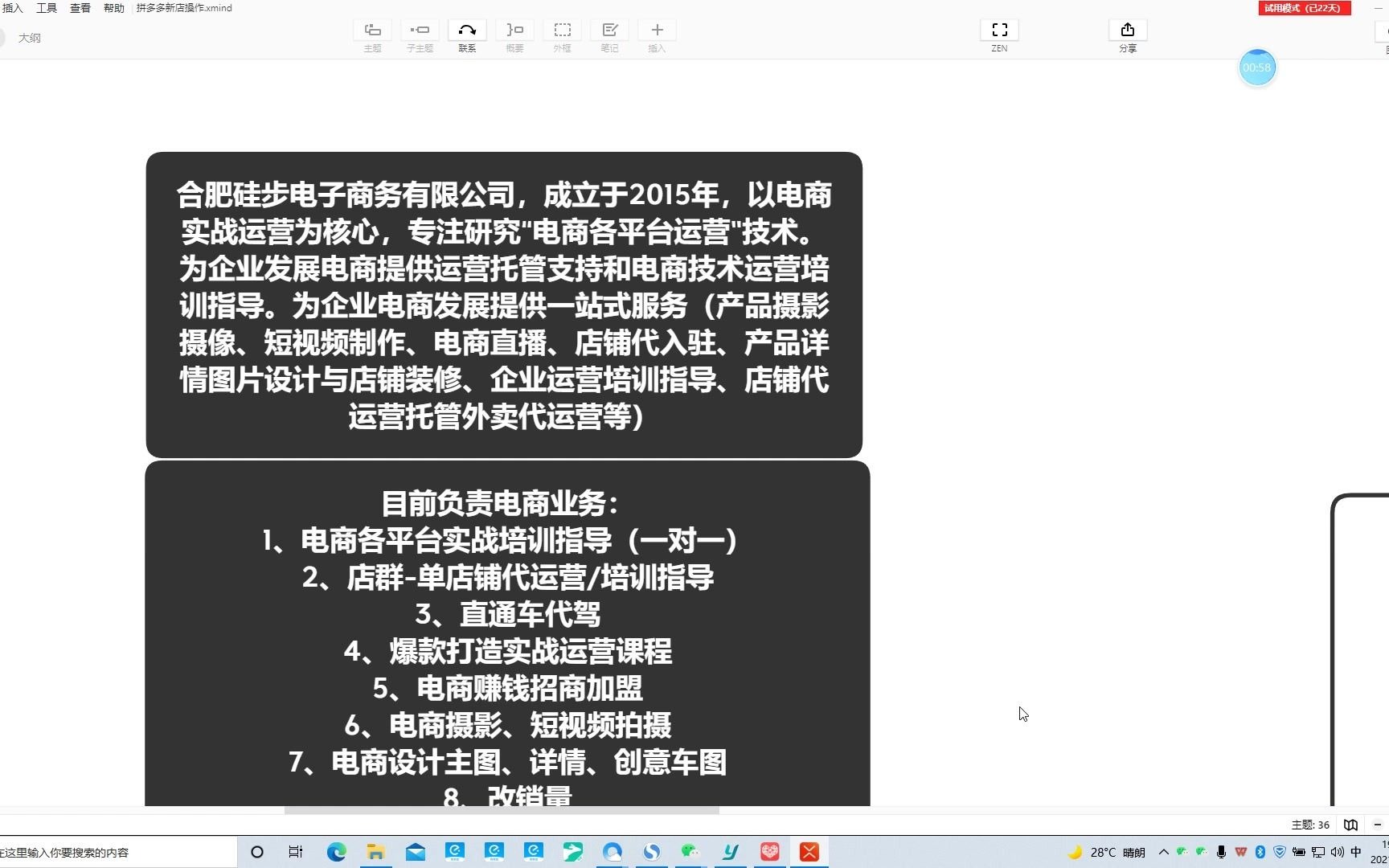
Task: Click the 分享 (Share) icon
Action: (1128, 31)
